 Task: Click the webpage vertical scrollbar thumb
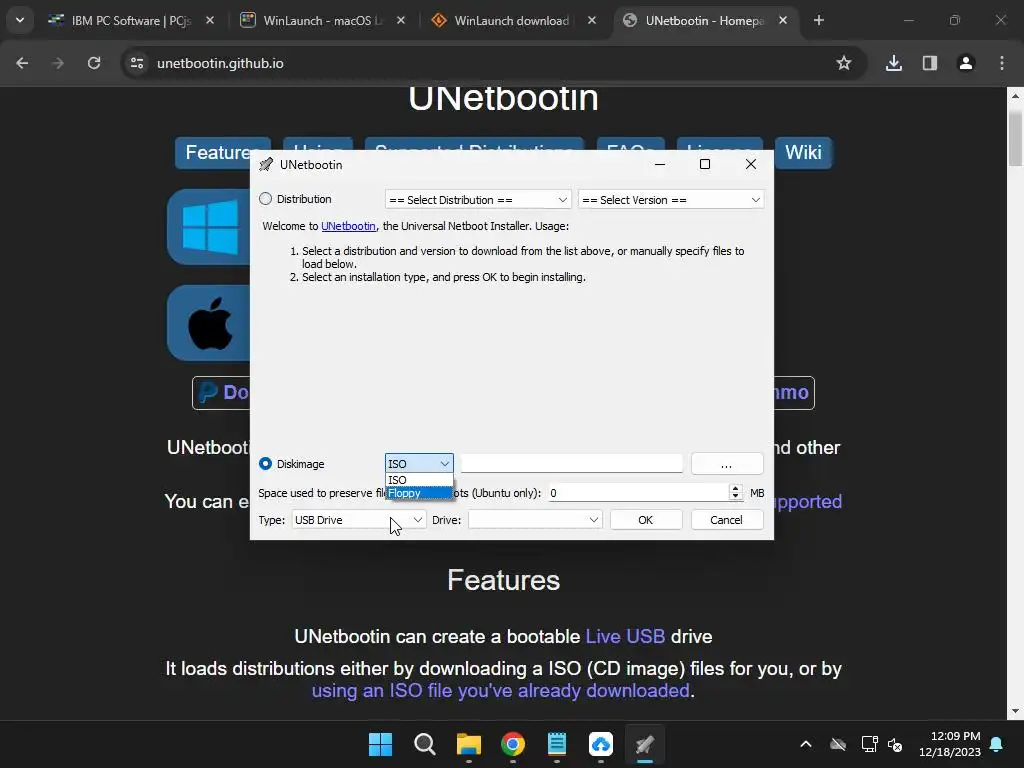(x=1015, y=138)
